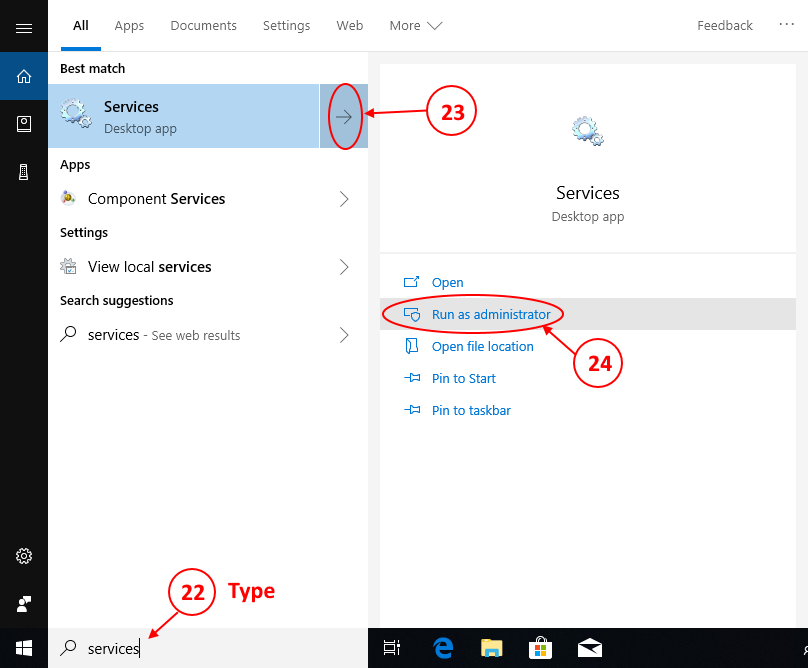Click the Component Services app icon
This screenshot has width=808, height=668.
pyautogui.click(x=68, y=198)
